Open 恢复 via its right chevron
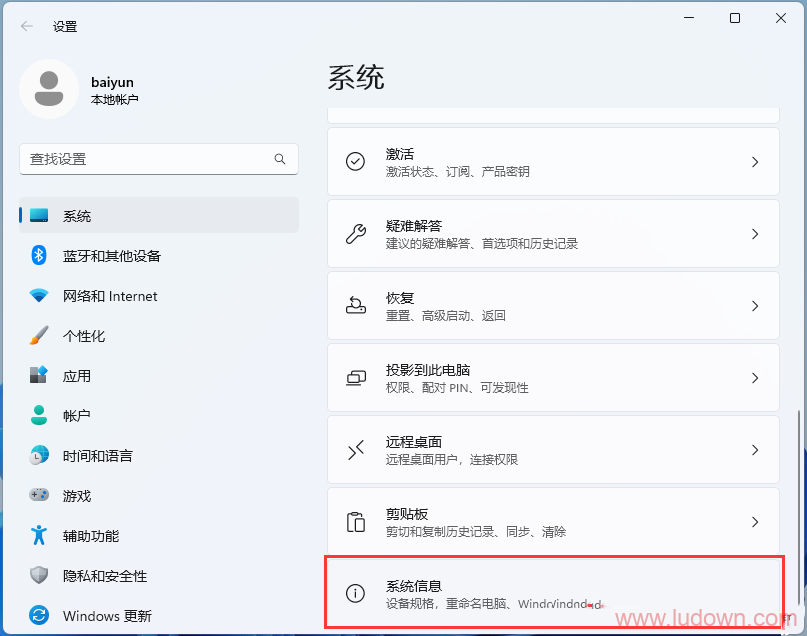The width and height of the screenshot is (807, 636). click(755, 306)
